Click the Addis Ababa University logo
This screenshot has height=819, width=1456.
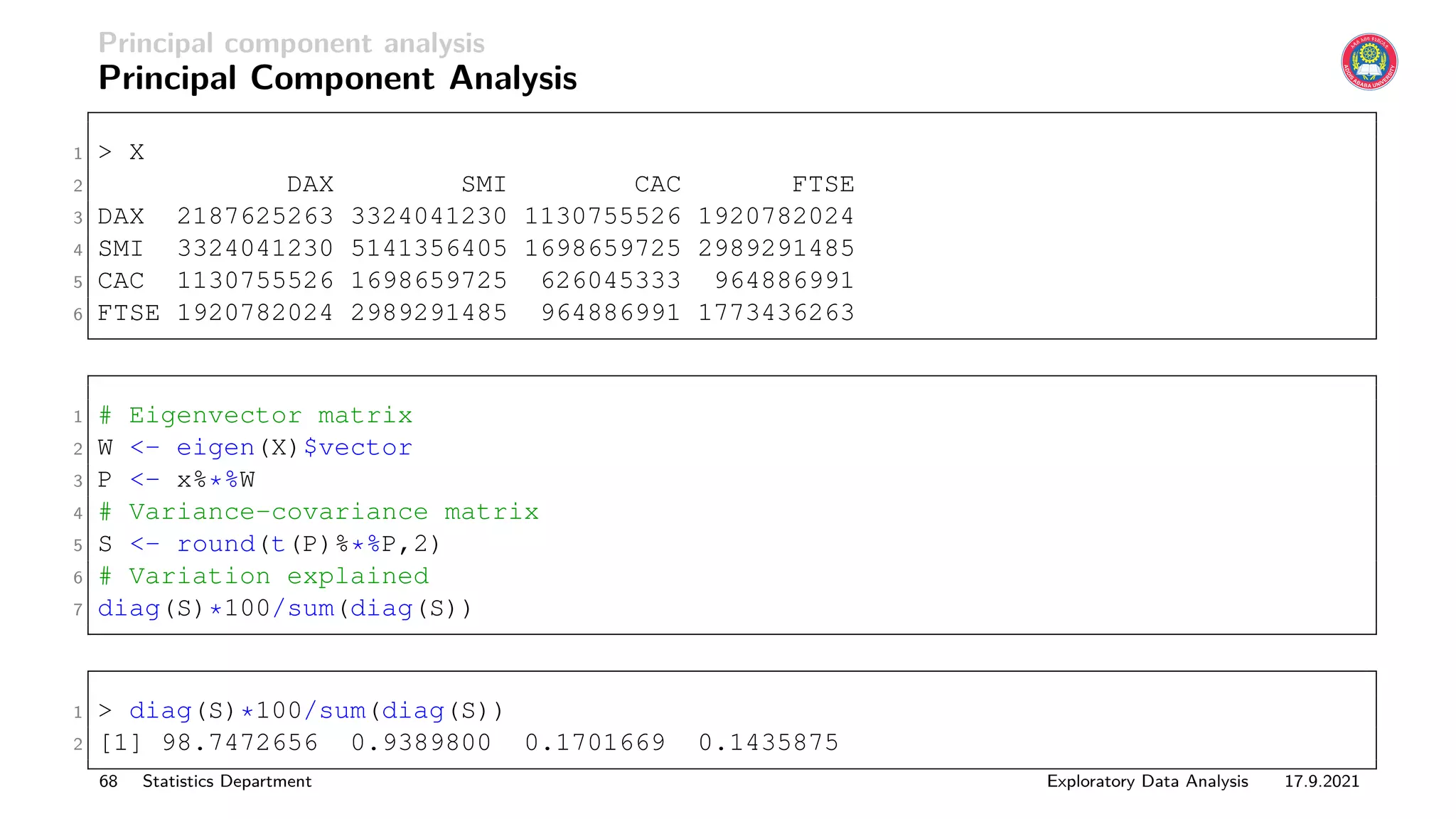1369,62
